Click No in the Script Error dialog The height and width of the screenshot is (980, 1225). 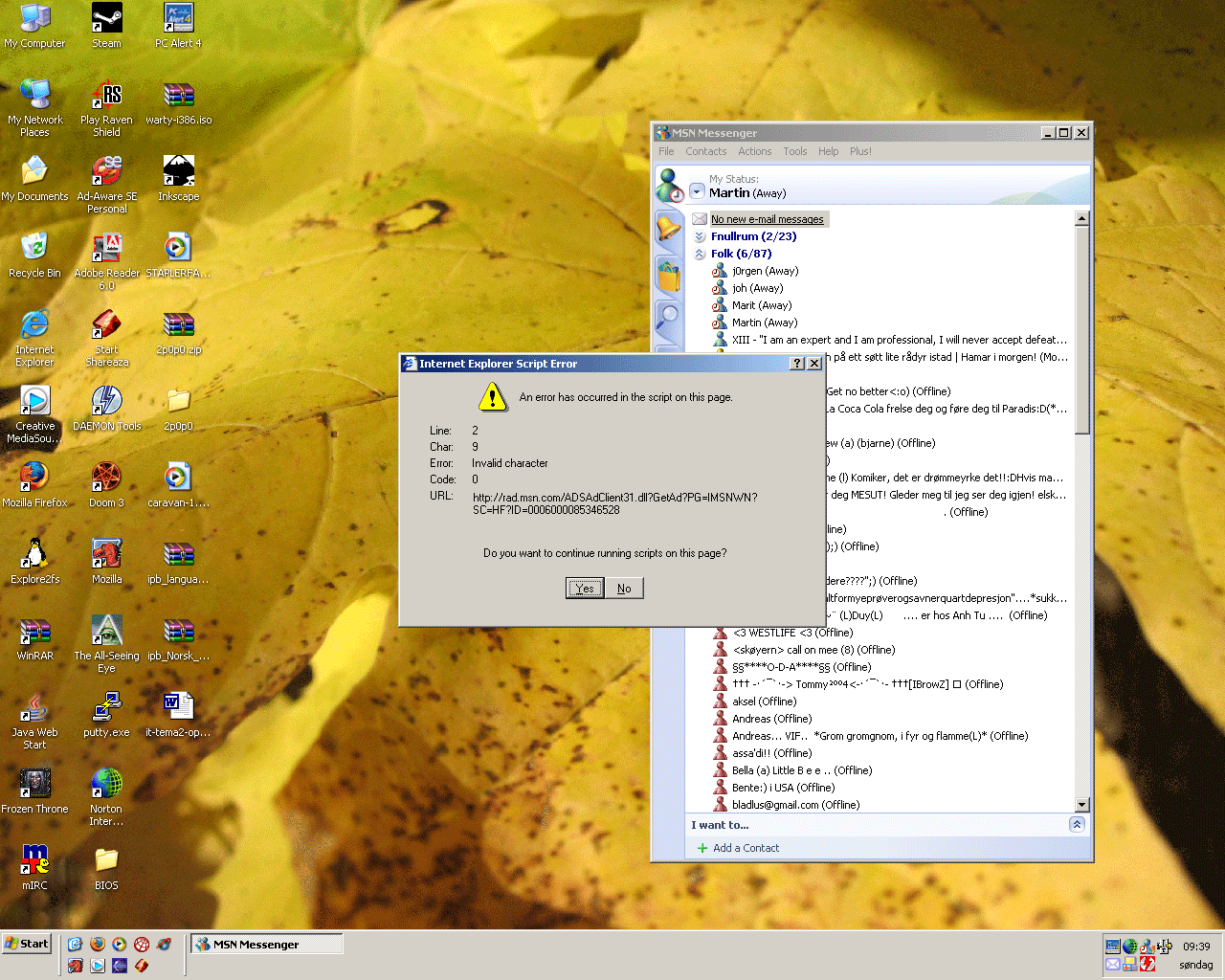(x=624, y=588)
